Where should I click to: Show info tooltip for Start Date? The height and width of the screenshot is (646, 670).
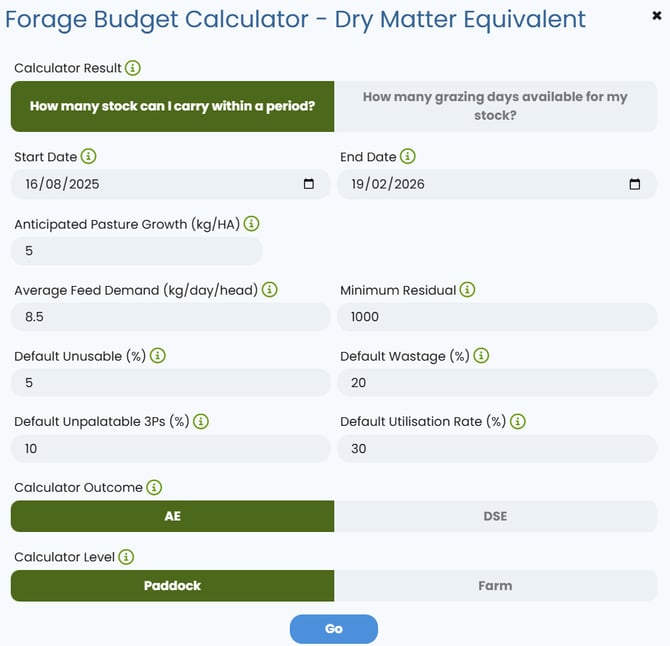(x=88, y=156)
